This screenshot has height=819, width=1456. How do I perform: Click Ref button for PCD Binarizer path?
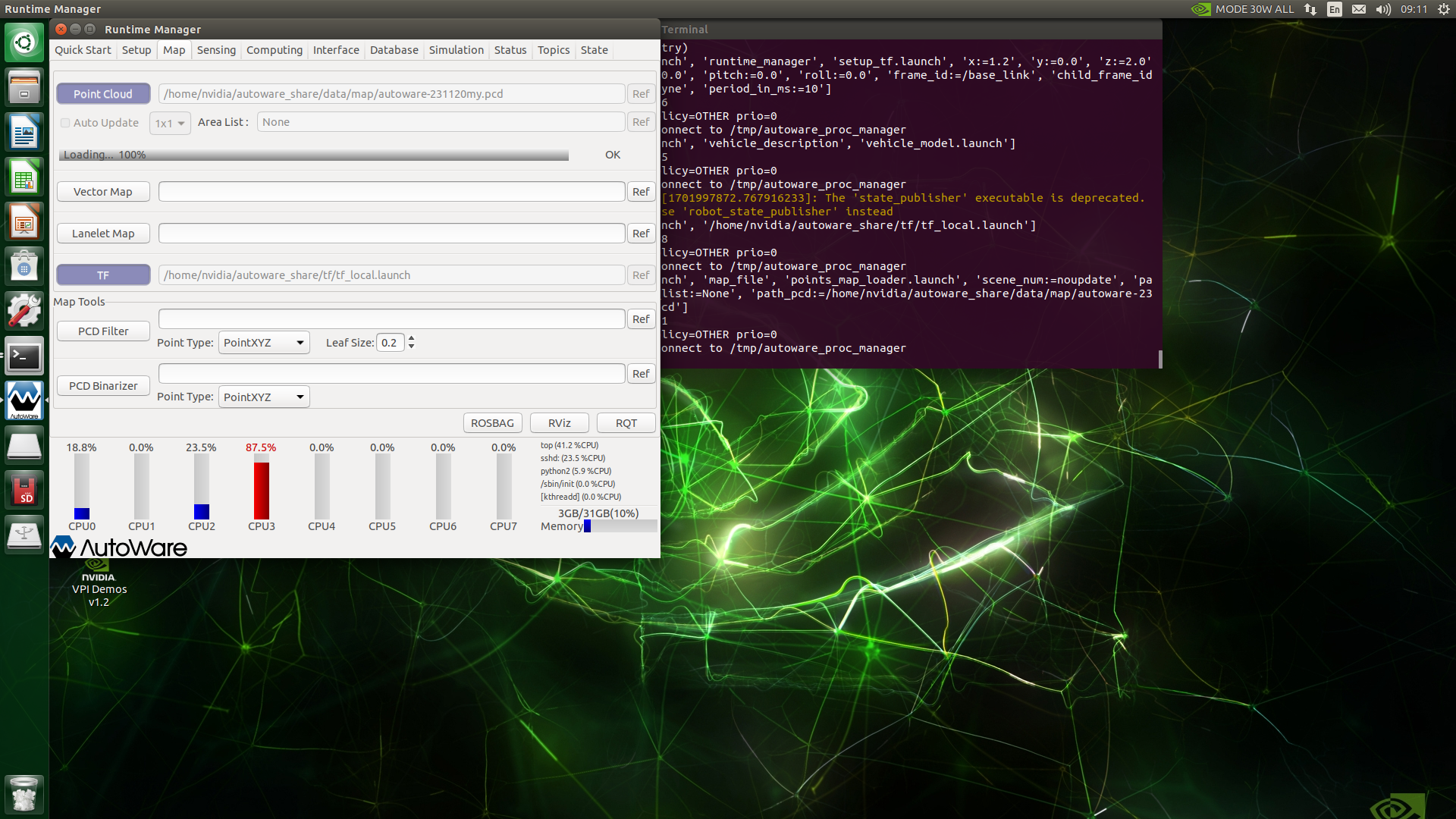tap(641, 374)
